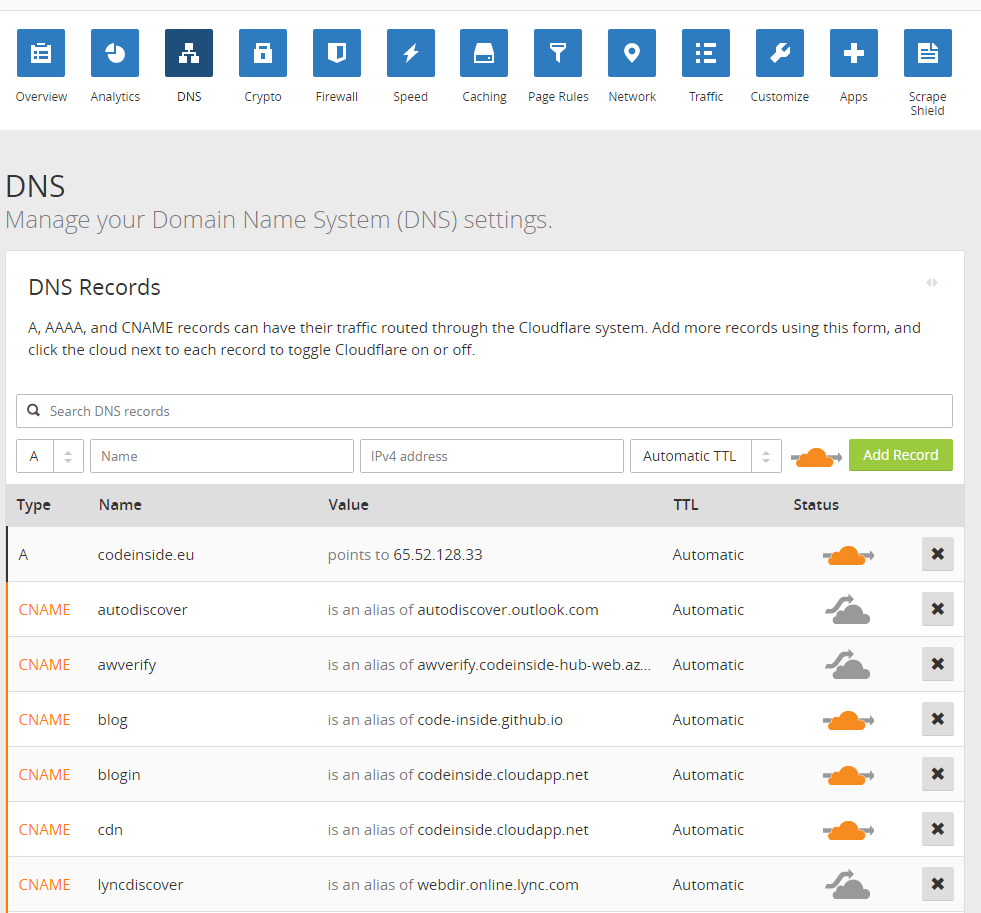Image resolution: width=981 pixels, height=913 pixels.
Task: Open the Traffic list icon
Action: pos(706,53)
